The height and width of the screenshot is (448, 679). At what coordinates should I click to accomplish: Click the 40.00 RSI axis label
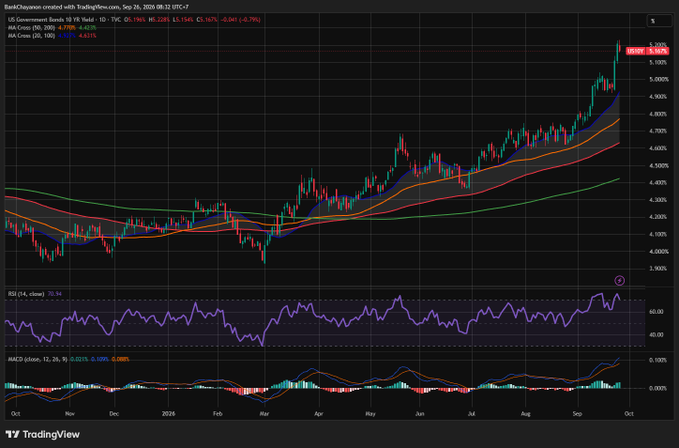pyautogui.click(x=656, y=335)
